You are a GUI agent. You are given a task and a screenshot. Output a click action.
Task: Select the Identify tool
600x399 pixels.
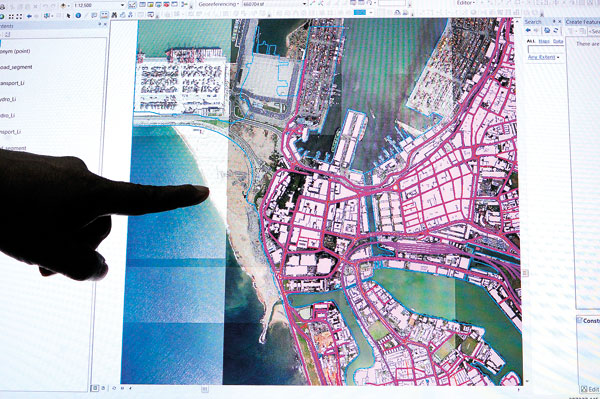click(78, 15)
